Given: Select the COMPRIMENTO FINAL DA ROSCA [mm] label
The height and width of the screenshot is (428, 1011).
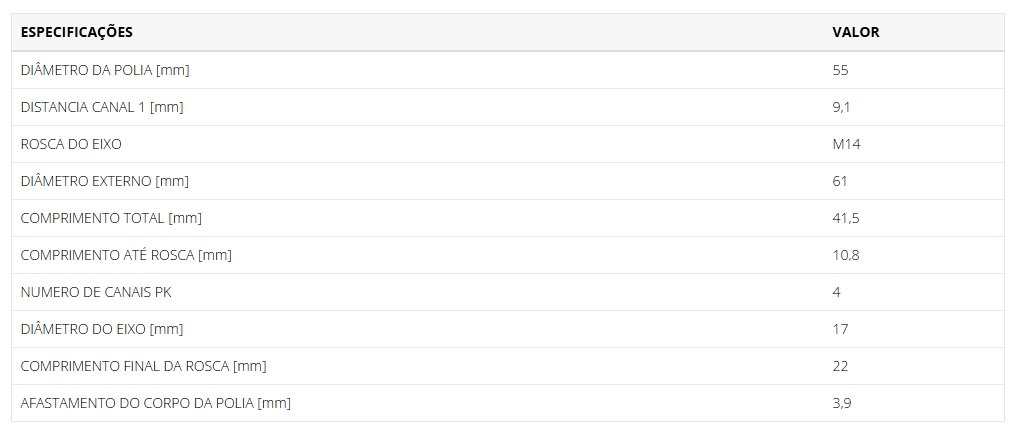Looking at the screenshot, I should [x=143, y=366].
